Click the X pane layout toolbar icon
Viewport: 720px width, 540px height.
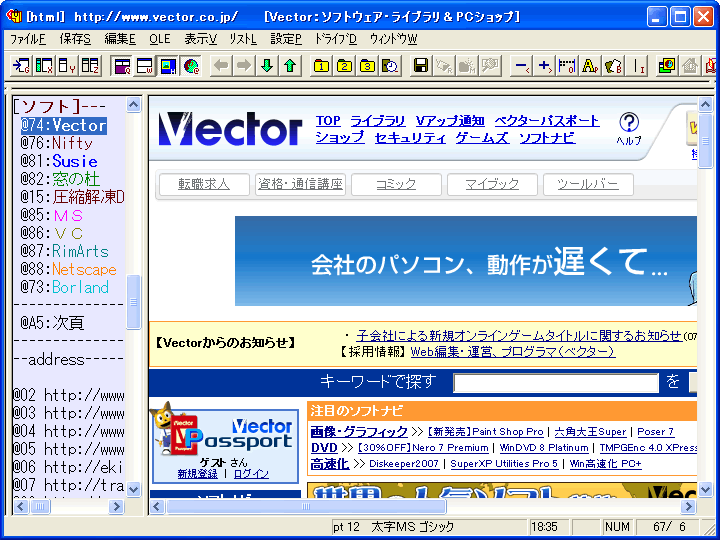[x=44, y=66]
